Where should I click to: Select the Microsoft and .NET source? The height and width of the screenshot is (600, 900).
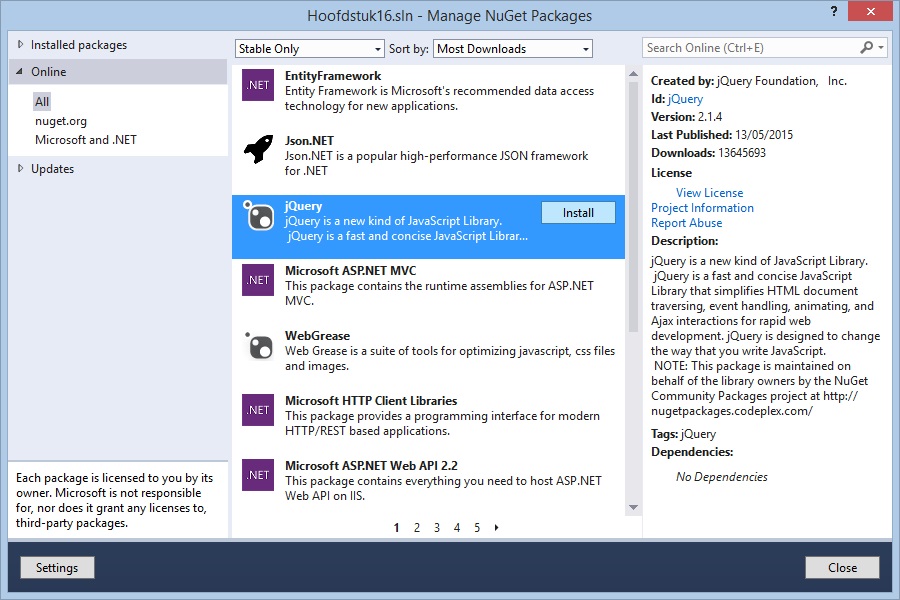click(x=86, y=140)
